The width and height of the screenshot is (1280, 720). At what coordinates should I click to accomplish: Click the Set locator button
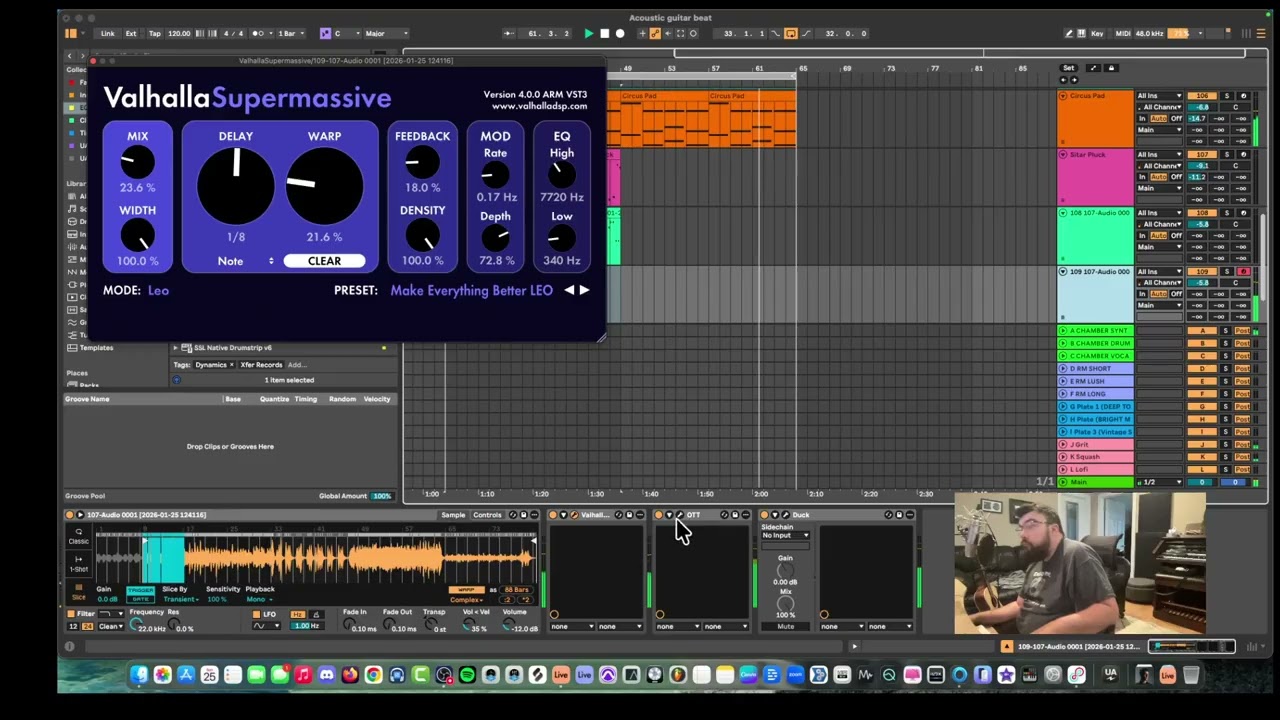click(1068, 68)
